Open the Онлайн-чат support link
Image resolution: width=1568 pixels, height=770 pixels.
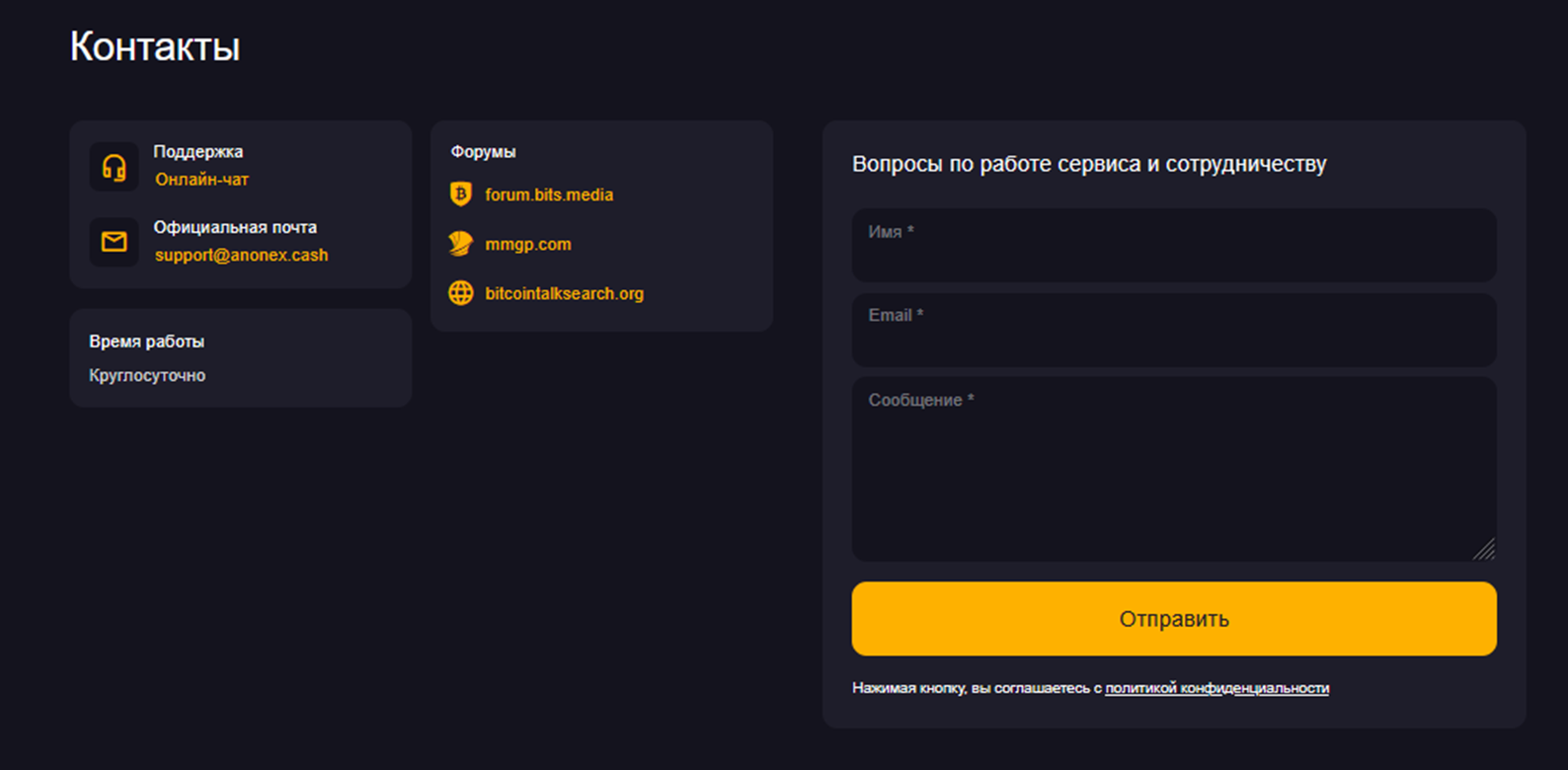pos(201,180)
